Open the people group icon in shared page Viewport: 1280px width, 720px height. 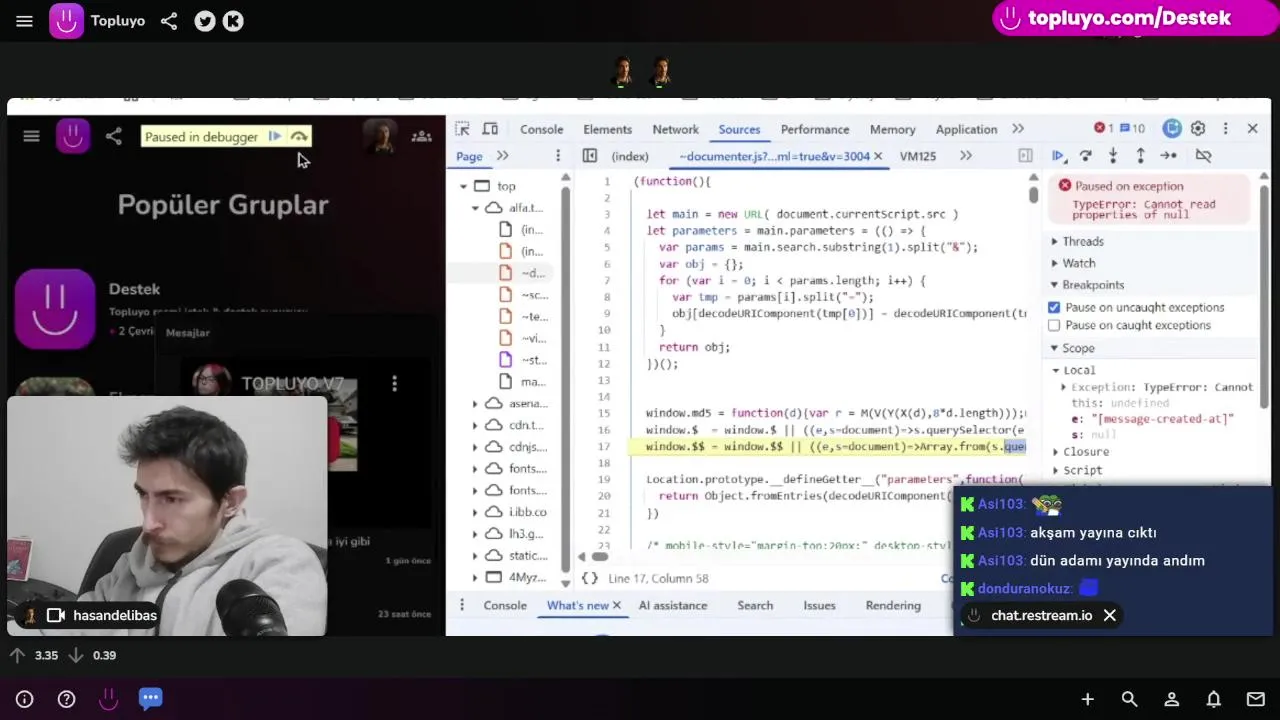click(x=422, y=137)
